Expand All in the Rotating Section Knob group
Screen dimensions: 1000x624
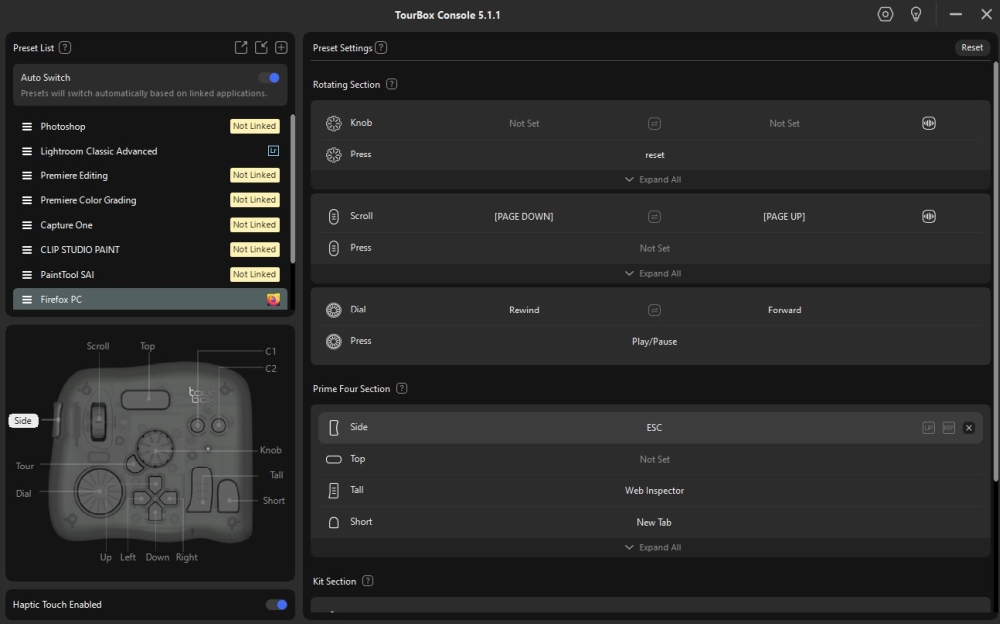coord(654,179)
